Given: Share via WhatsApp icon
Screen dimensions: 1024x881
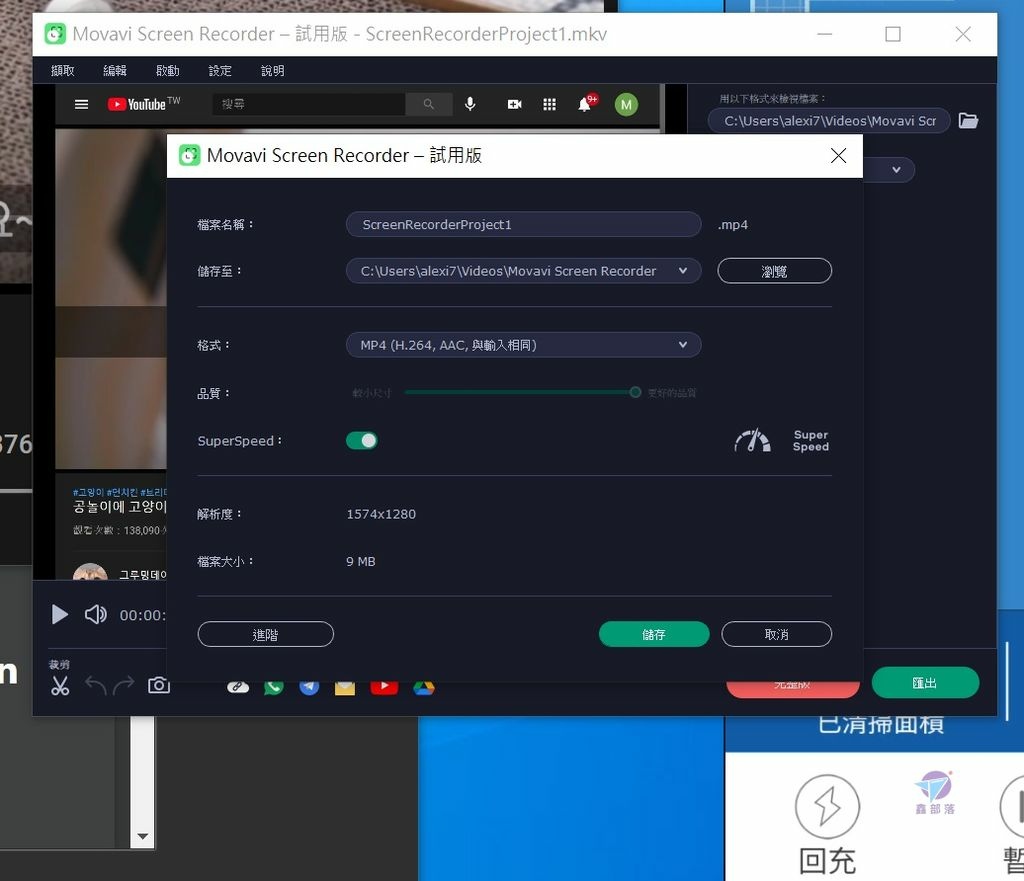Looking at the screenshot, I should [274, 687].
